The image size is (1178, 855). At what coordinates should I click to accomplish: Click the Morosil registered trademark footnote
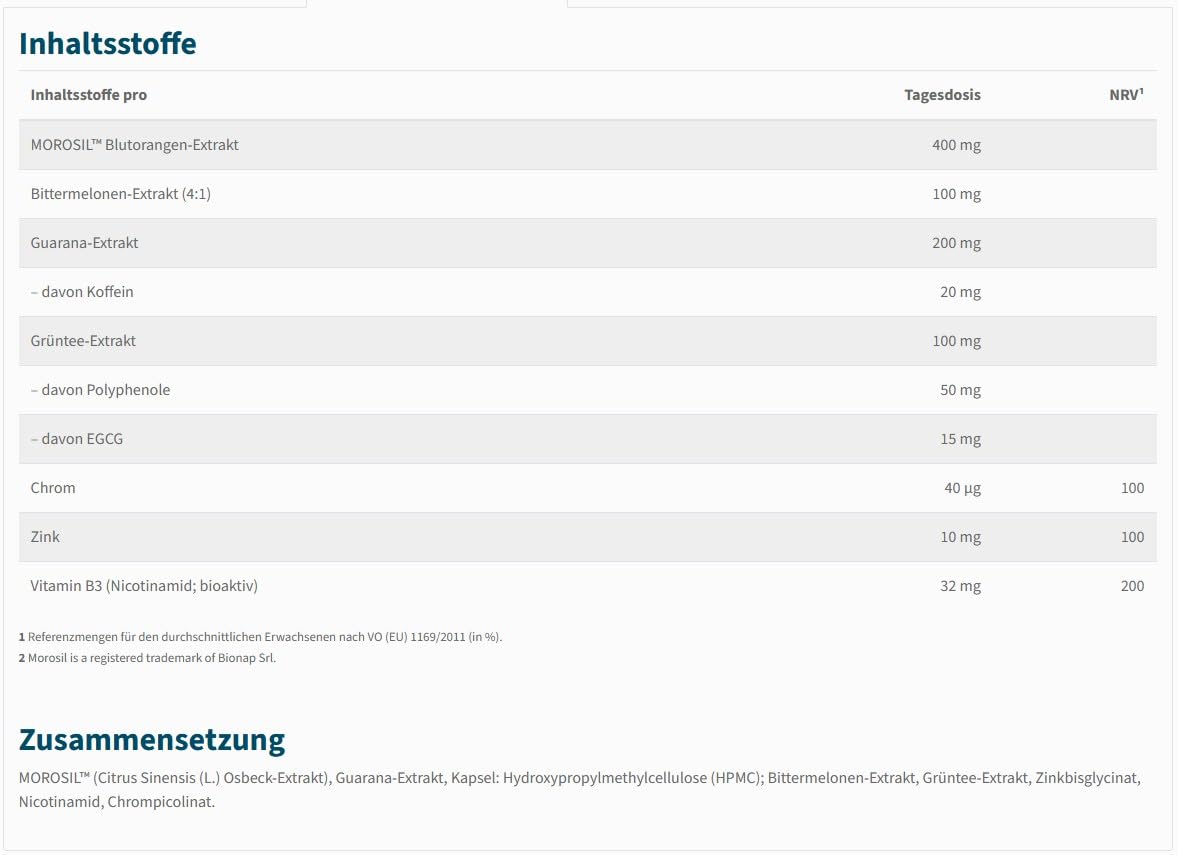coord(147,658)
